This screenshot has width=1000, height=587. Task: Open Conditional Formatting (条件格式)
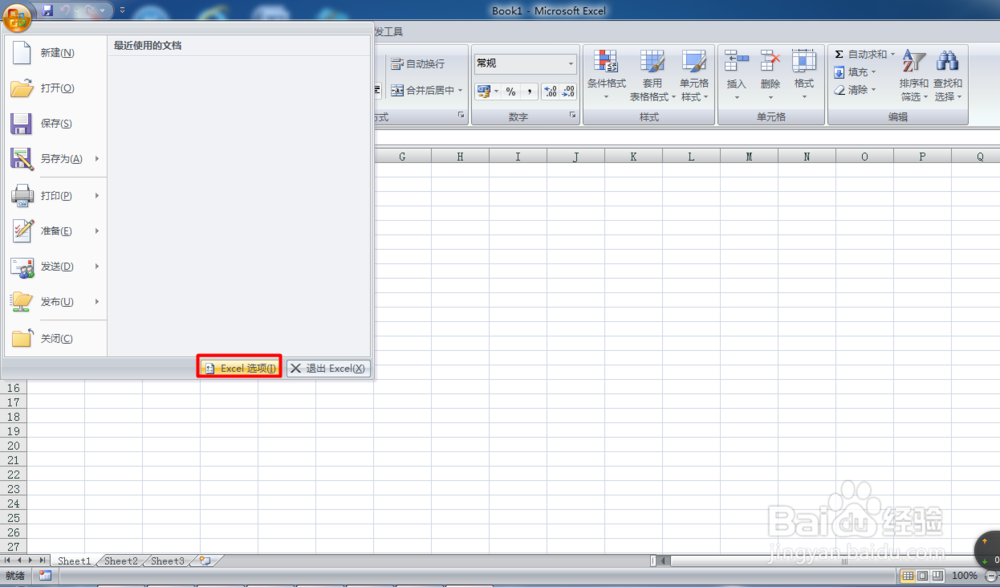607,75
